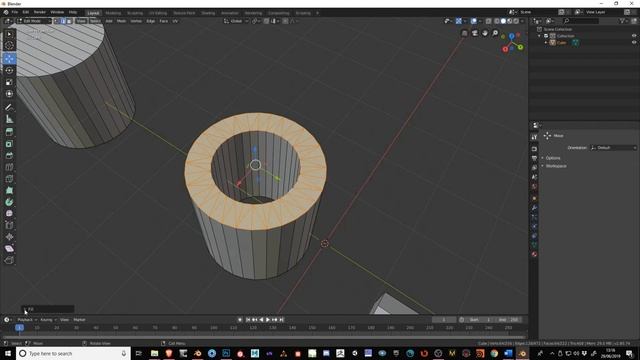This screenshot has width=640, height=360.
Task: Open the File menu
Action: [x=15, y=13]
